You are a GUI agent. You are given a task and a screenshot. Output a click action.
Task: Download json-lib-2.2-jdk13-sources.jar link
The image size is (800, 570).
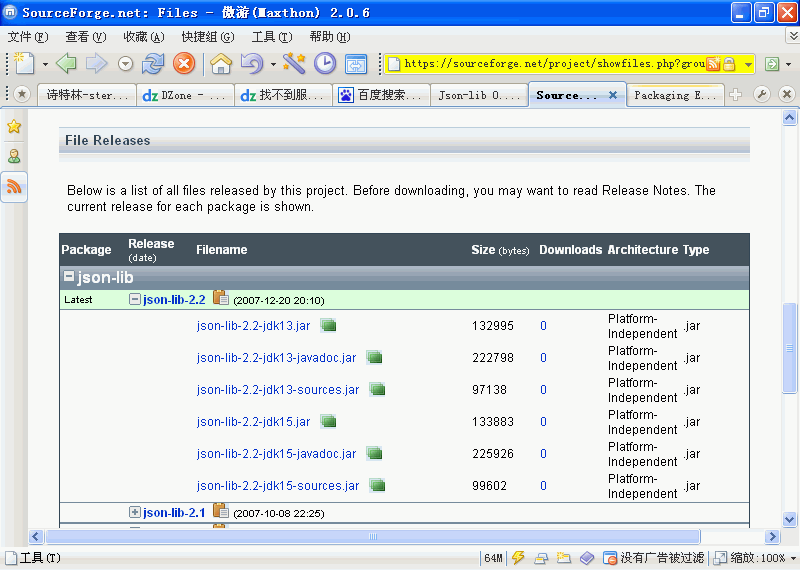point(278,390)
